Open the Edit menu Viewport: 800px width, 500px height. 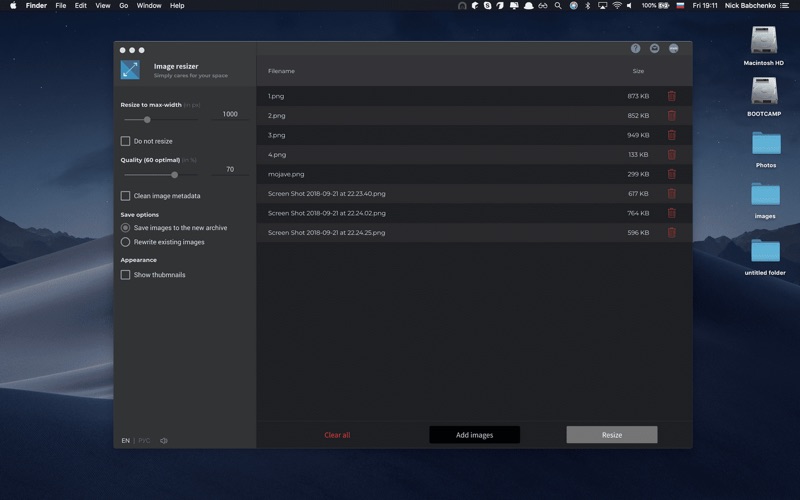(x=81, y=6)
